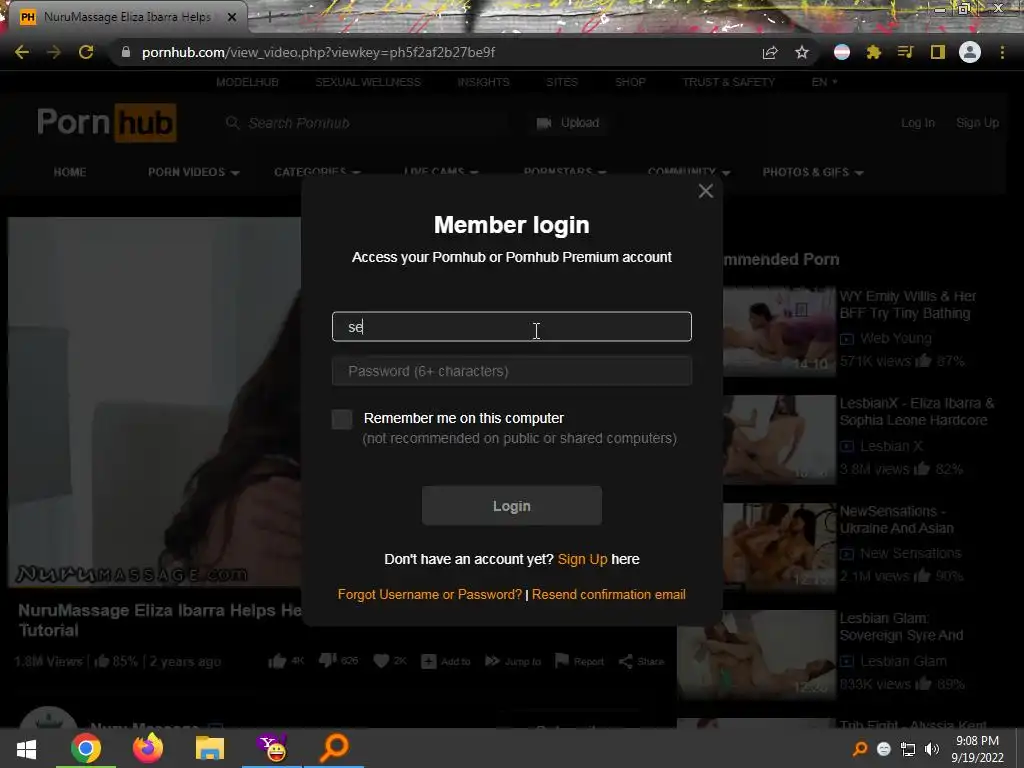
Task: Expand the LIVE CAMS nav dropdown
Action: click(x=441, y=172)
